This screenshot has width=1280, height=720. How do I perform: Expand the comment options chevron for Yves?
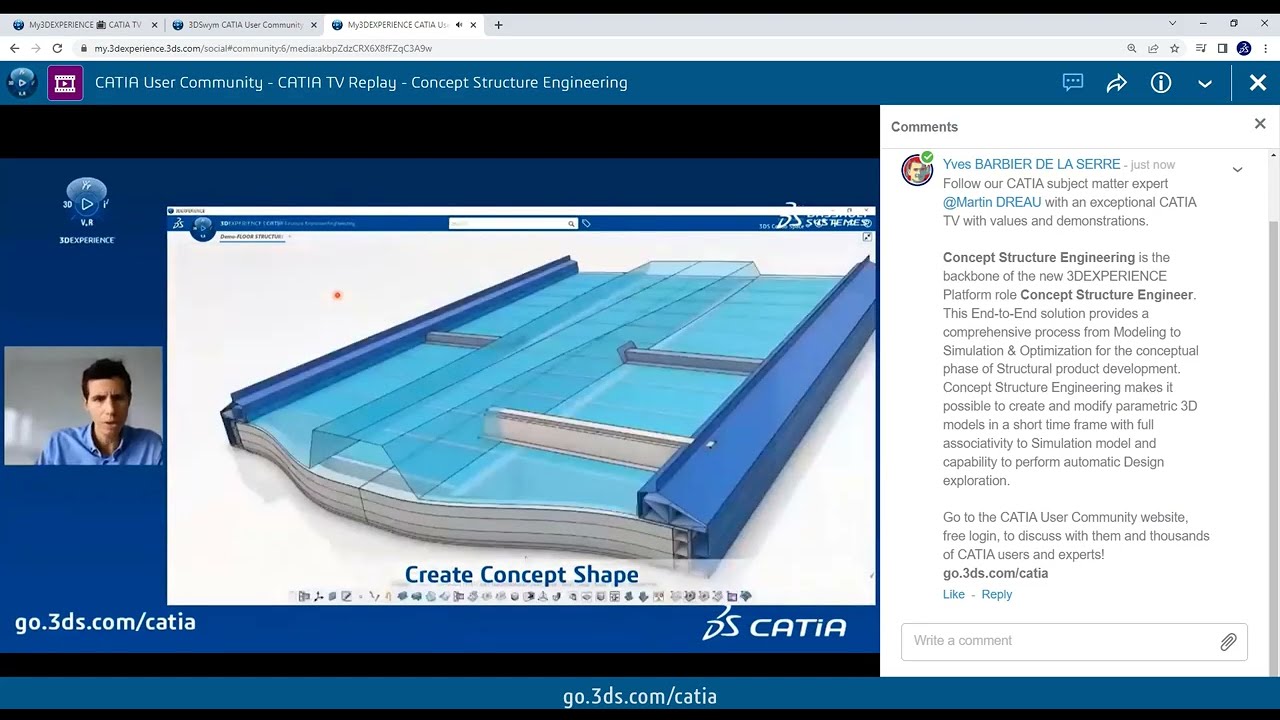click(x=1237, y=170)
